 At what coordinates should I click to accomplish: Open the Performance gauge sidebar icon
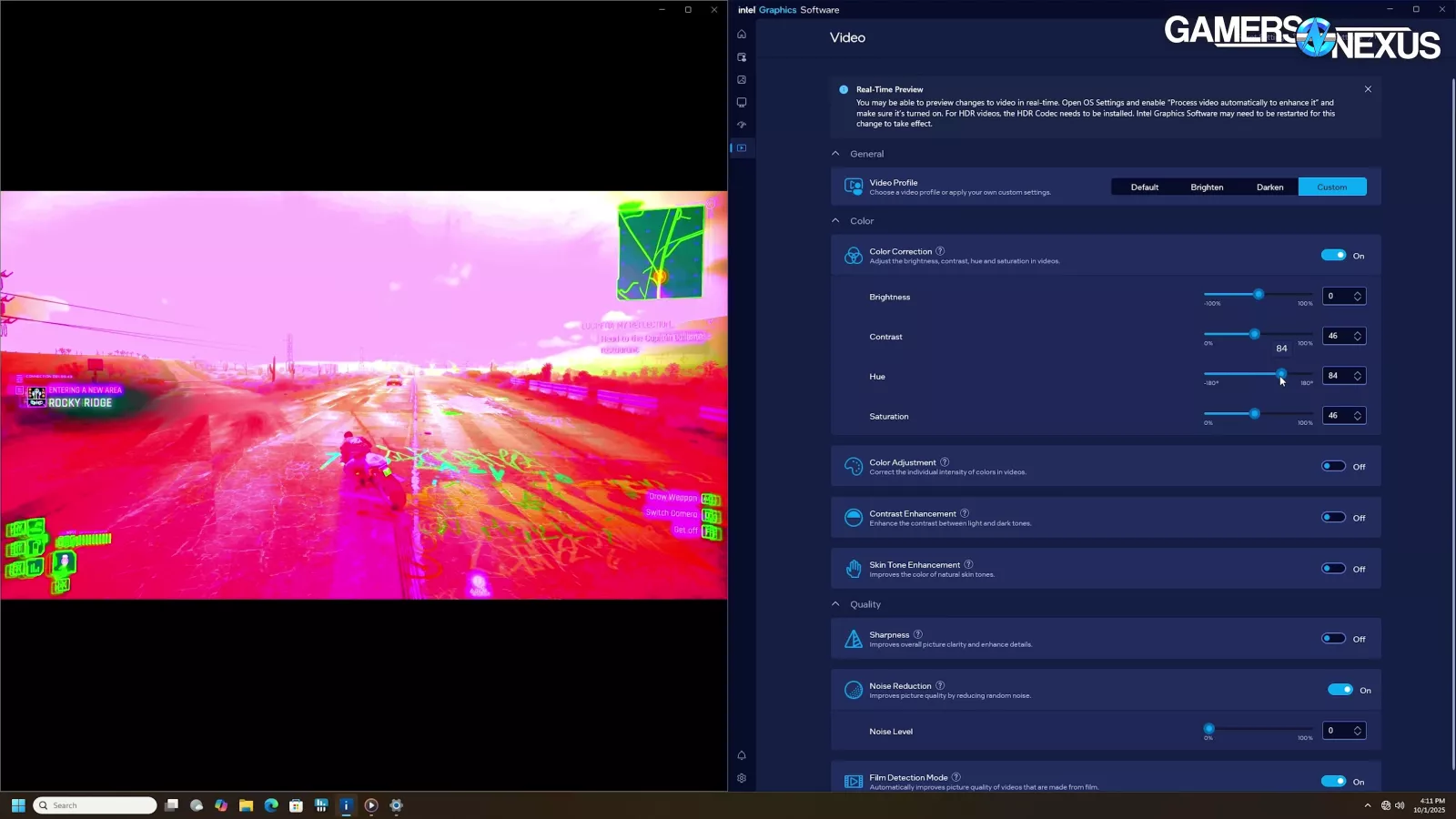[742, 126]
